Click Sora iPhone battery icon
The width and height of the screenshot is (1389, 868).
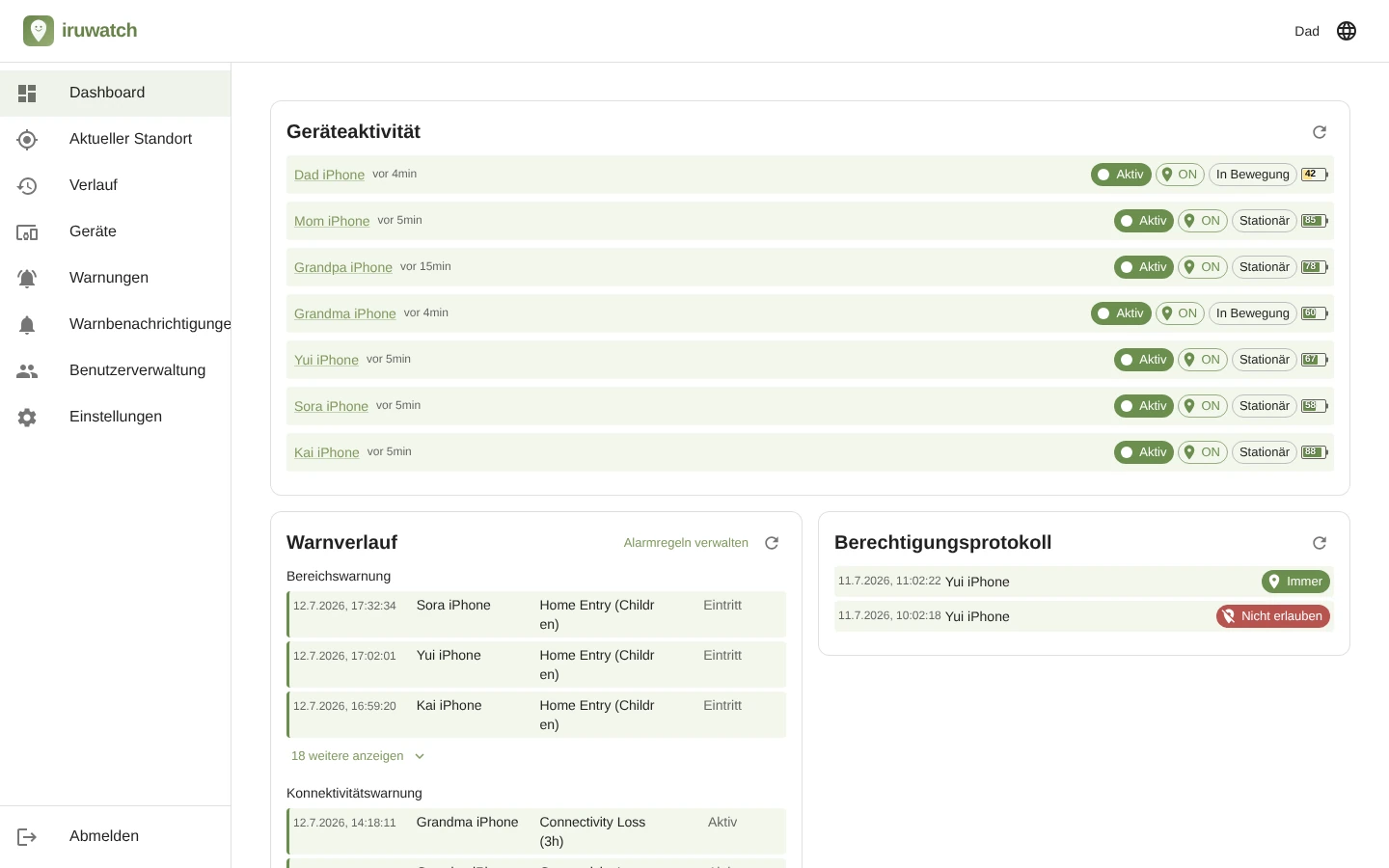pyautogui.click(x=1315, y=406)
